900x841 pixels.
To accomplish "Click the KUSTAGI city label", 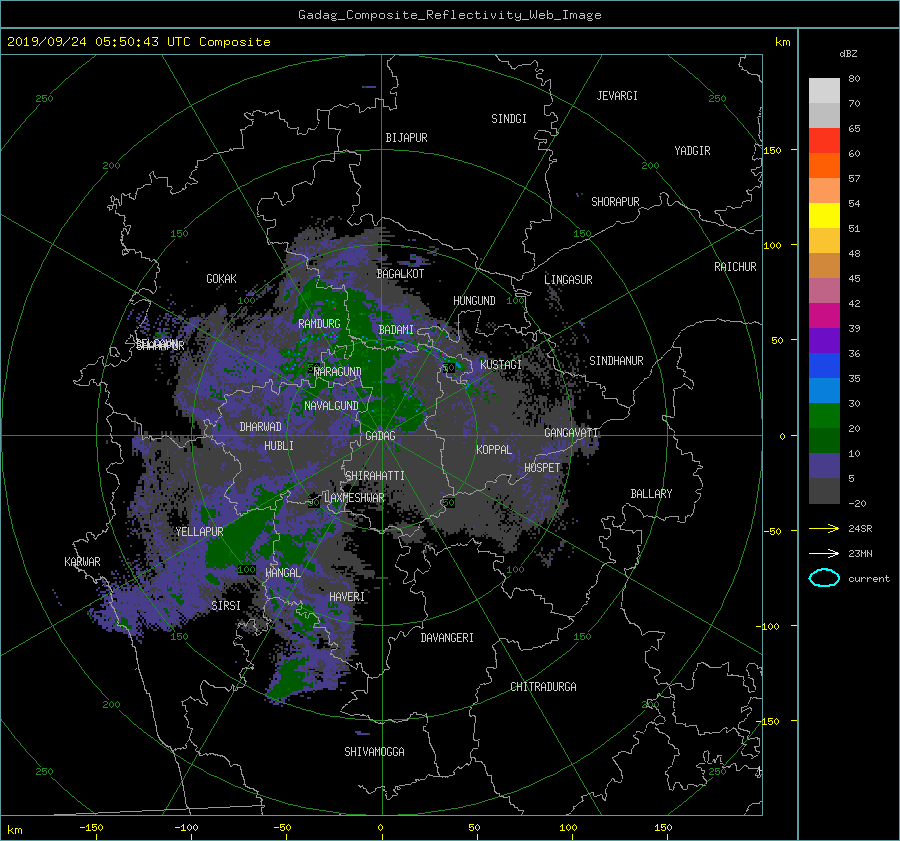I will click(x=501, y=365).
